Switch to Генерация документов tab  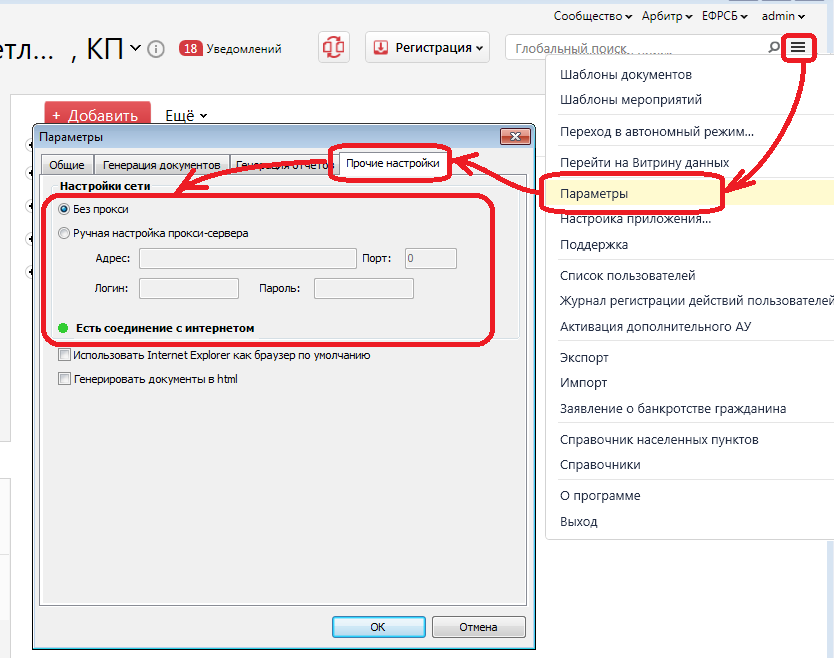pos(161,165)
